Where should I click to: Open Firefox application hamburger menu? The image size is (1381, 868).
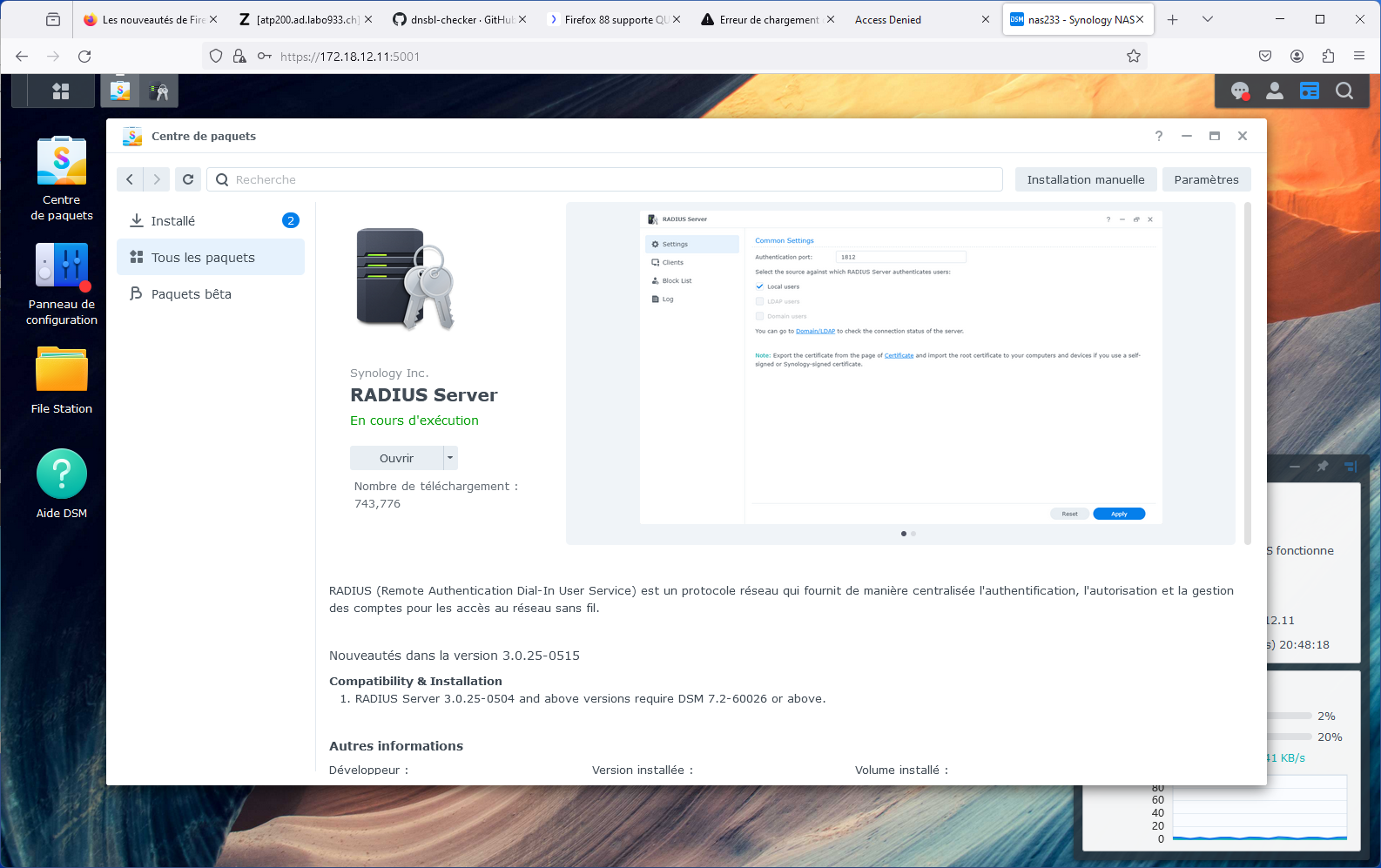pos(1359,57)
